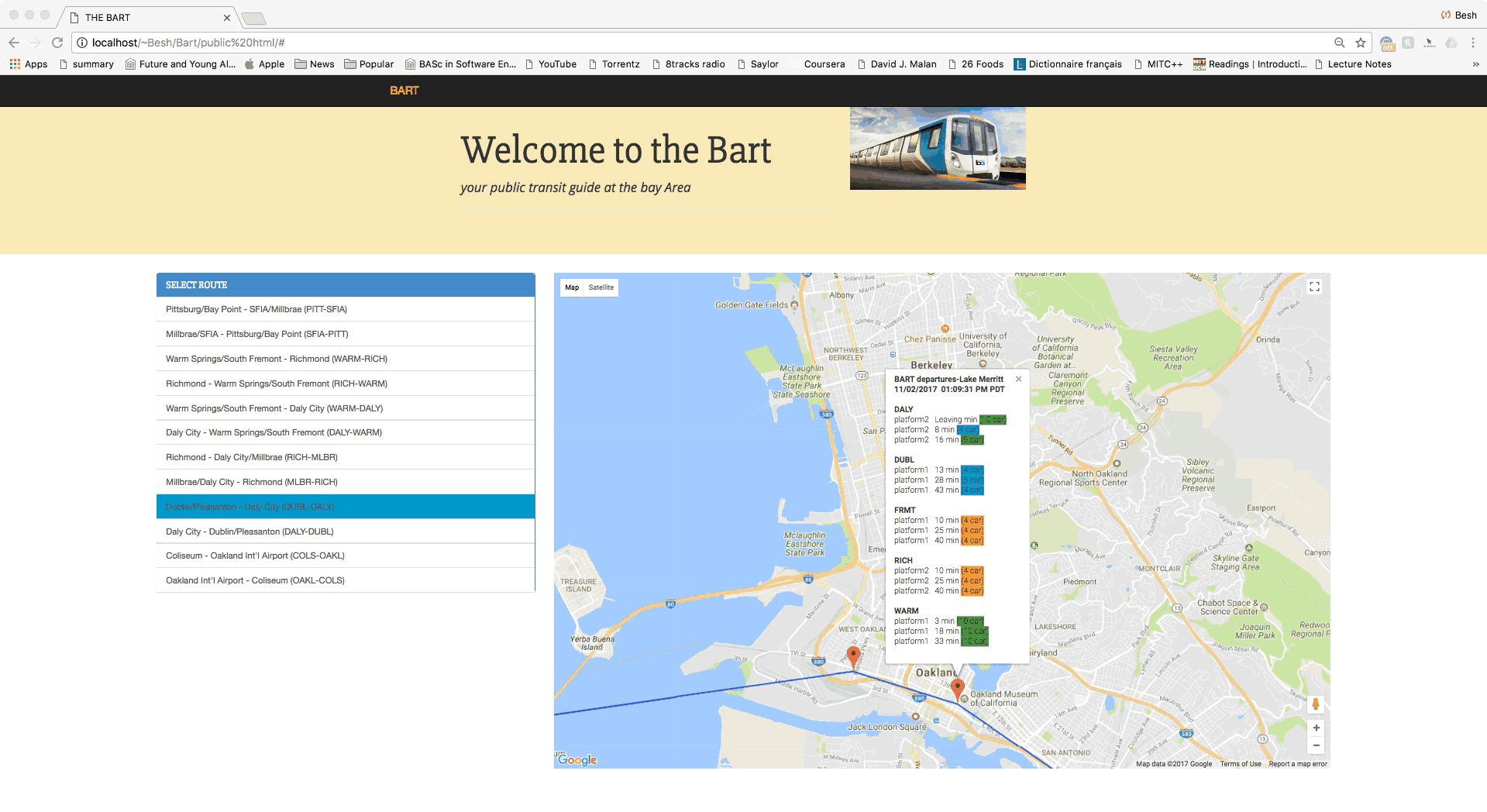Open the 26 Foods bookmark
The height and width of the screenshot is (812, 1487).
click(976, 64)
